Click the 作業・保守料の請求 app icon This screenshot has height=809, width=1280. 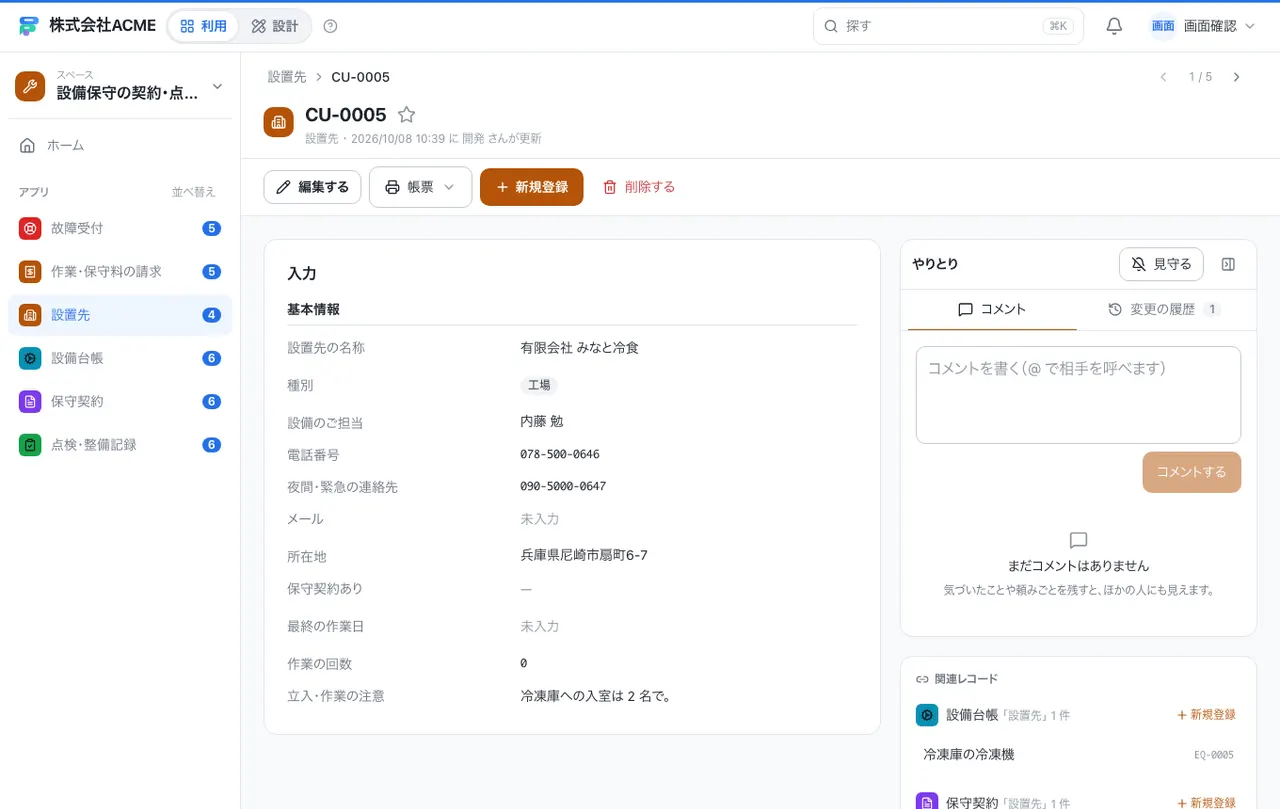(x=30, y=271)
